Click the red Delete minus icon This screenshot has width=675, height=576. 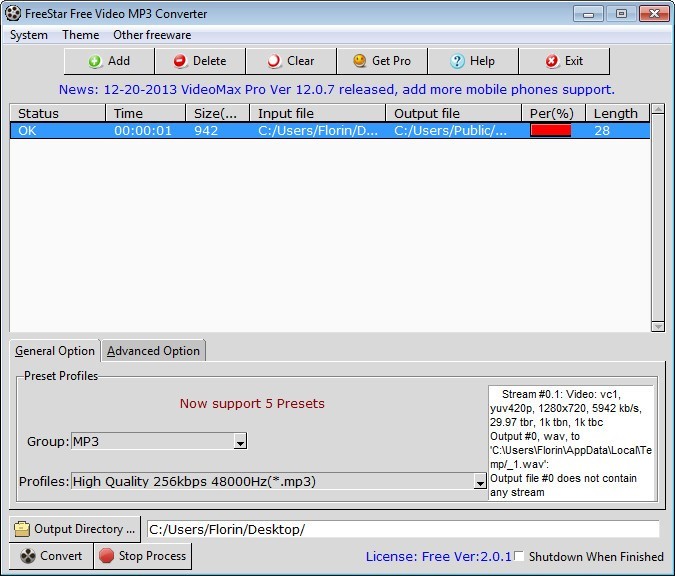coord(180,62)
